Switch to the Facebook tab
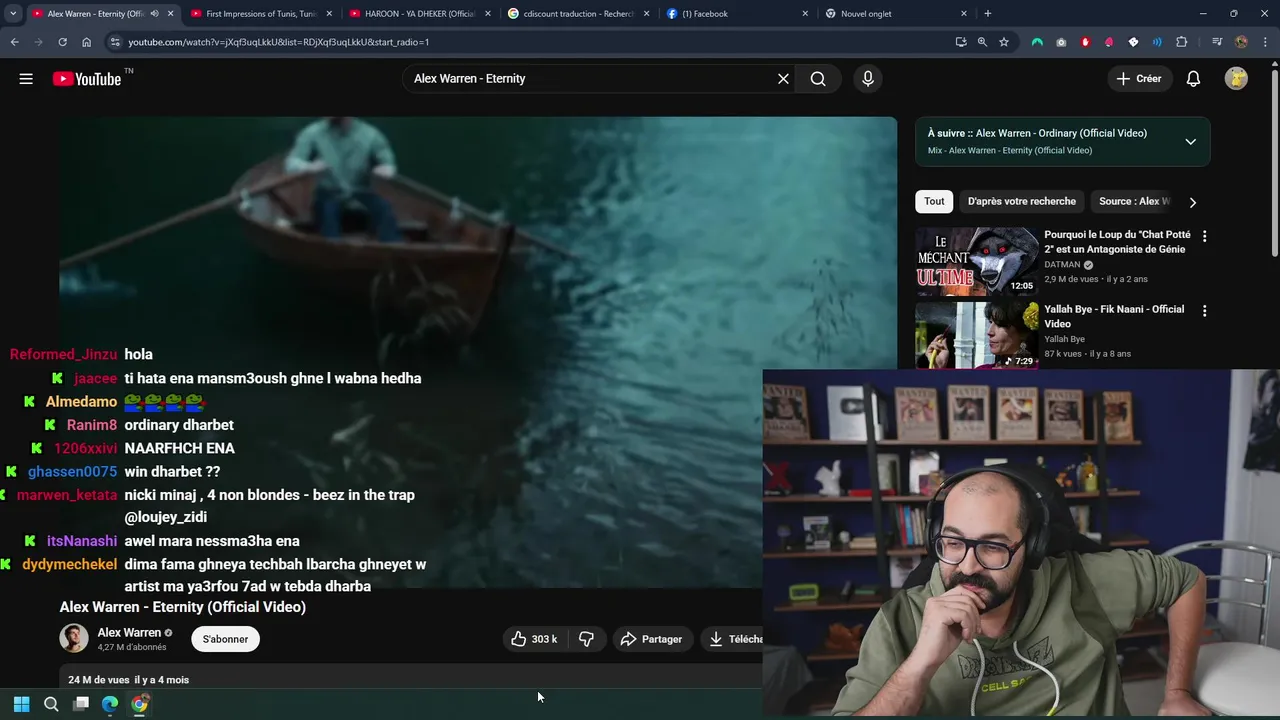This screenshot has height=720, width=1280. (738, 14)
